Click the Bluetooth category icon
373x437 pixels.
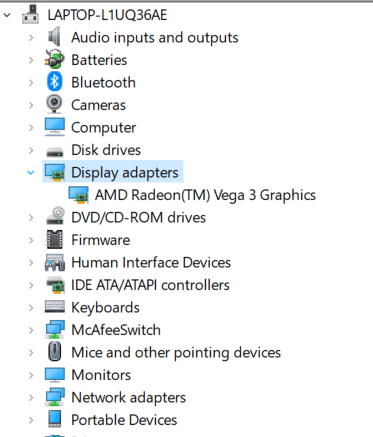click(54, 82)
